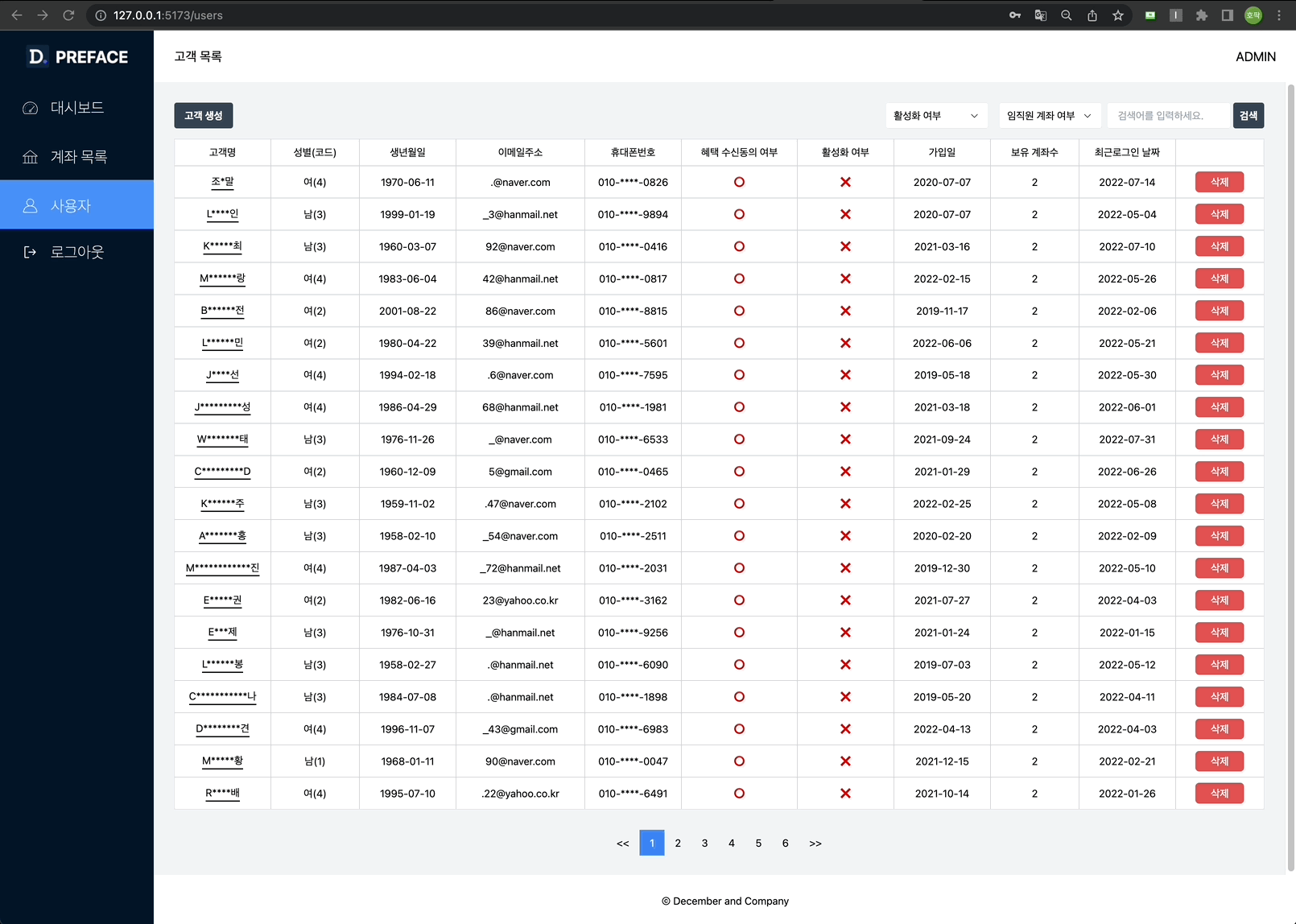Open the browser profile avatar
The image size is (1296, 924).
pos(1253,15)
